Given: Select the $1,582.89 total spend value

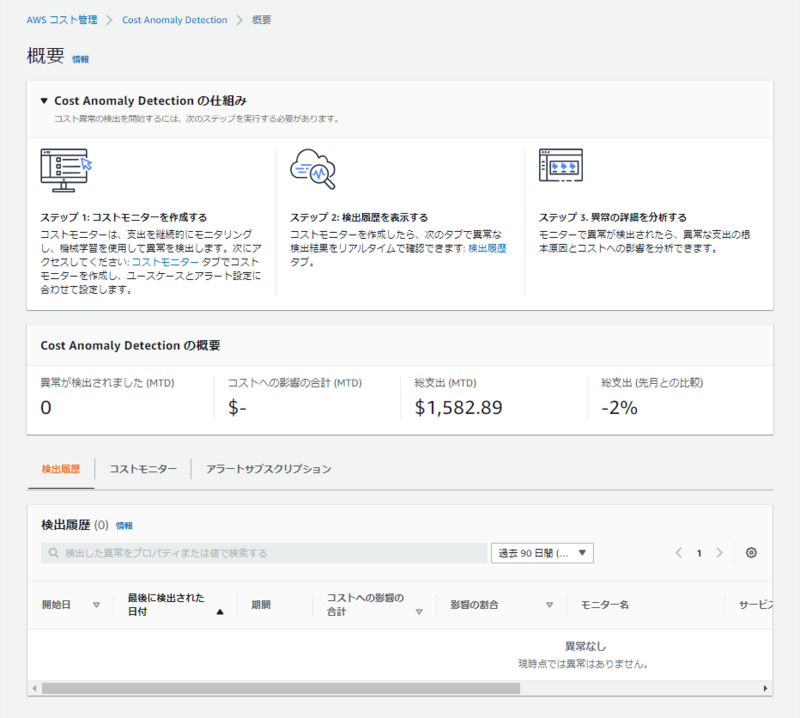Looking at the screenshot, I should [x=458, y=407].
